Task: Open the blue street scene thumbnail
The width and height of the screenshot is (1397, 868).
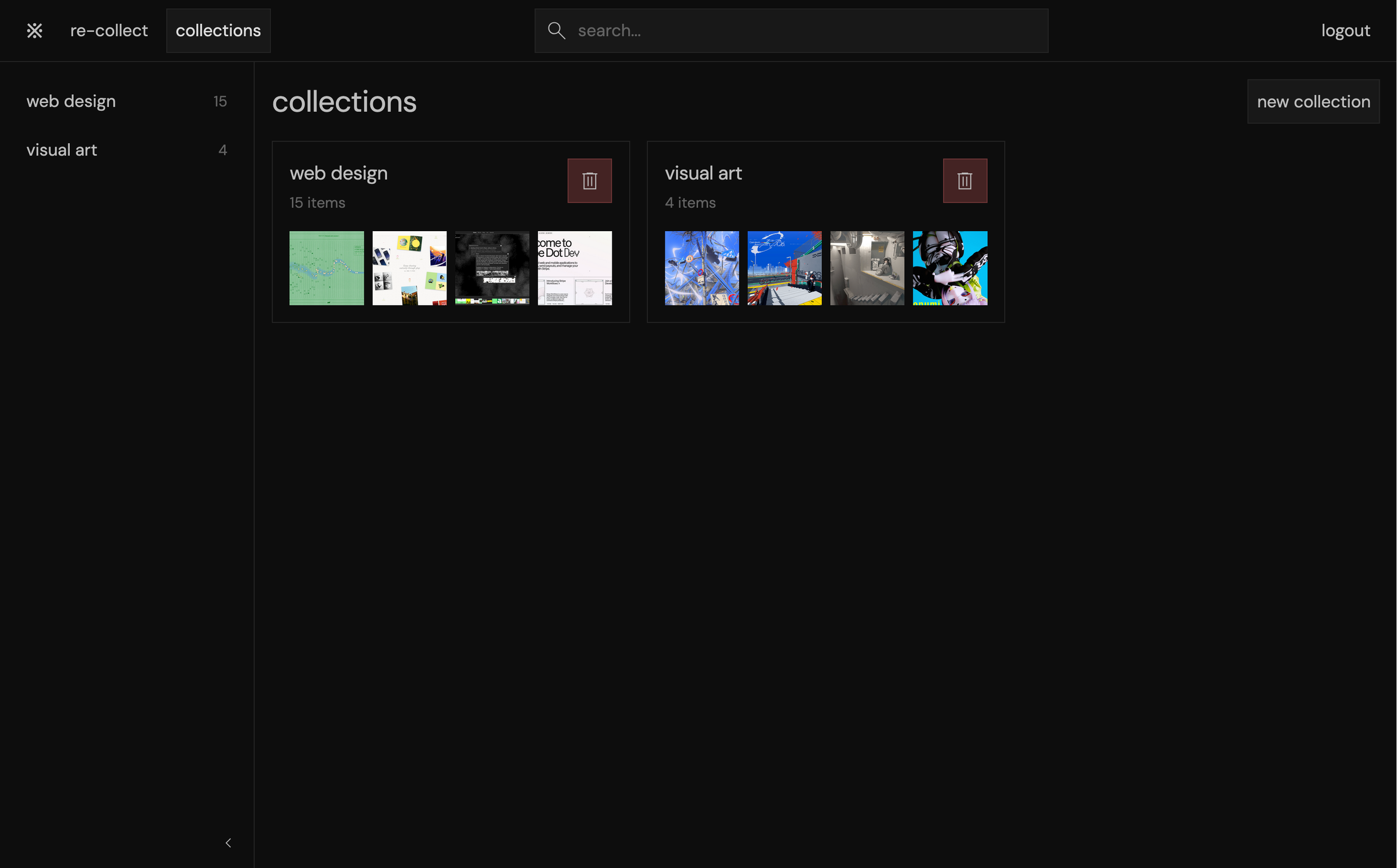Action: point(784,268)
